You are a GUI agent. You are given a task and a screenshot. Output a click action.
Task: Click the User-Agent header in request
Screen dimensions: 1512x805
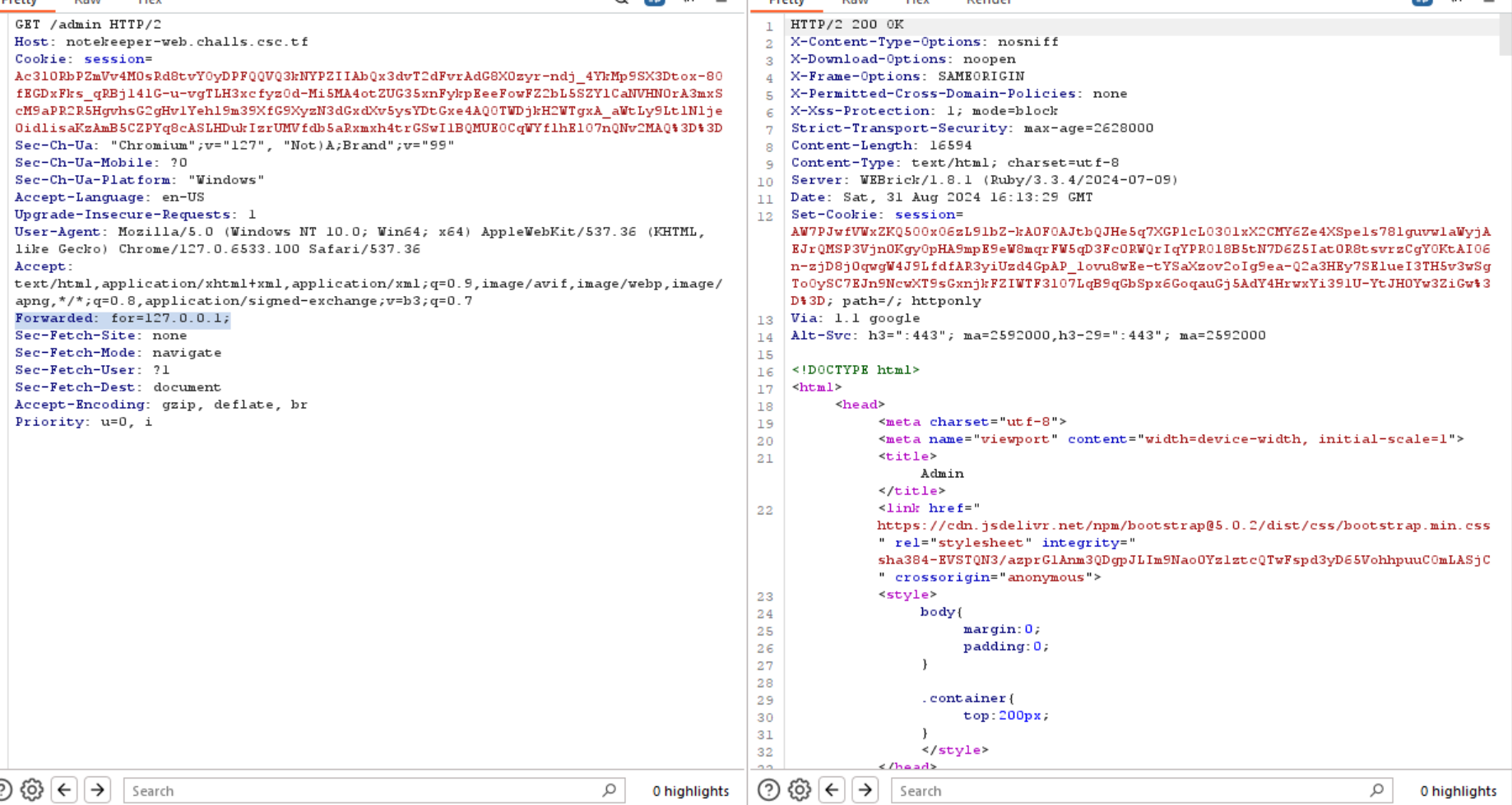coord(57,232)
